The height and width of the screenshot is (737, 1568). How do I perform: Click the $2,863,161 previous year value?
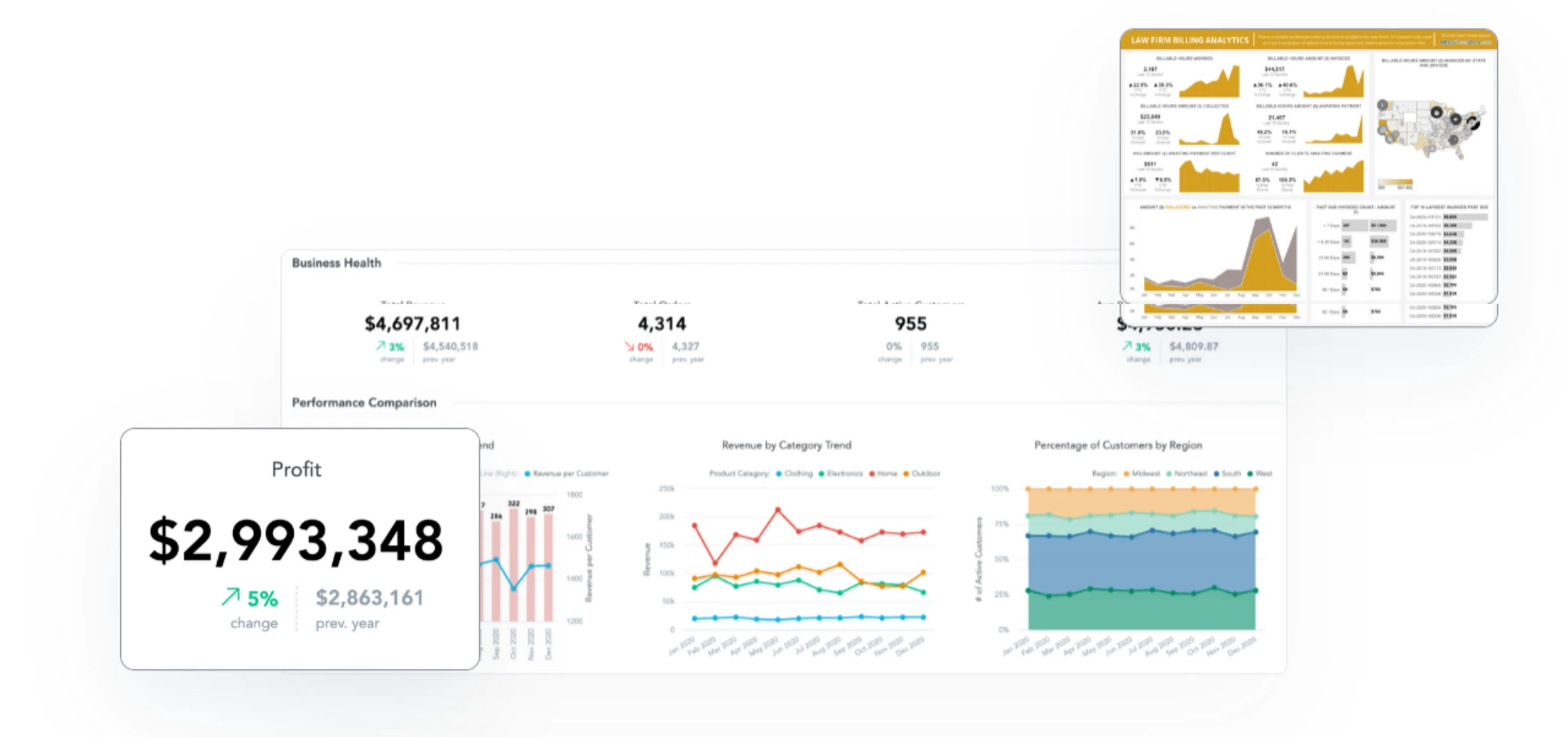[x=369, y=598]
